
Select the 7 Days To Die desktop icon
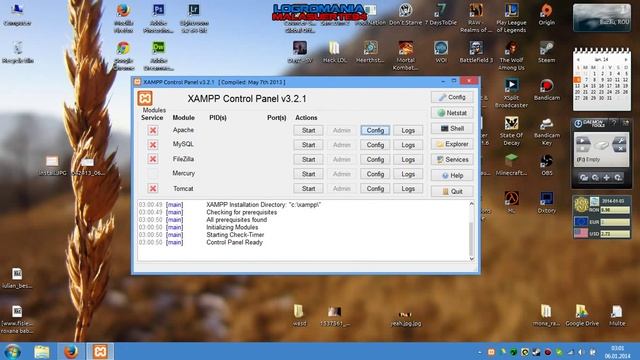pyautogui.click(x=441, y=15)
